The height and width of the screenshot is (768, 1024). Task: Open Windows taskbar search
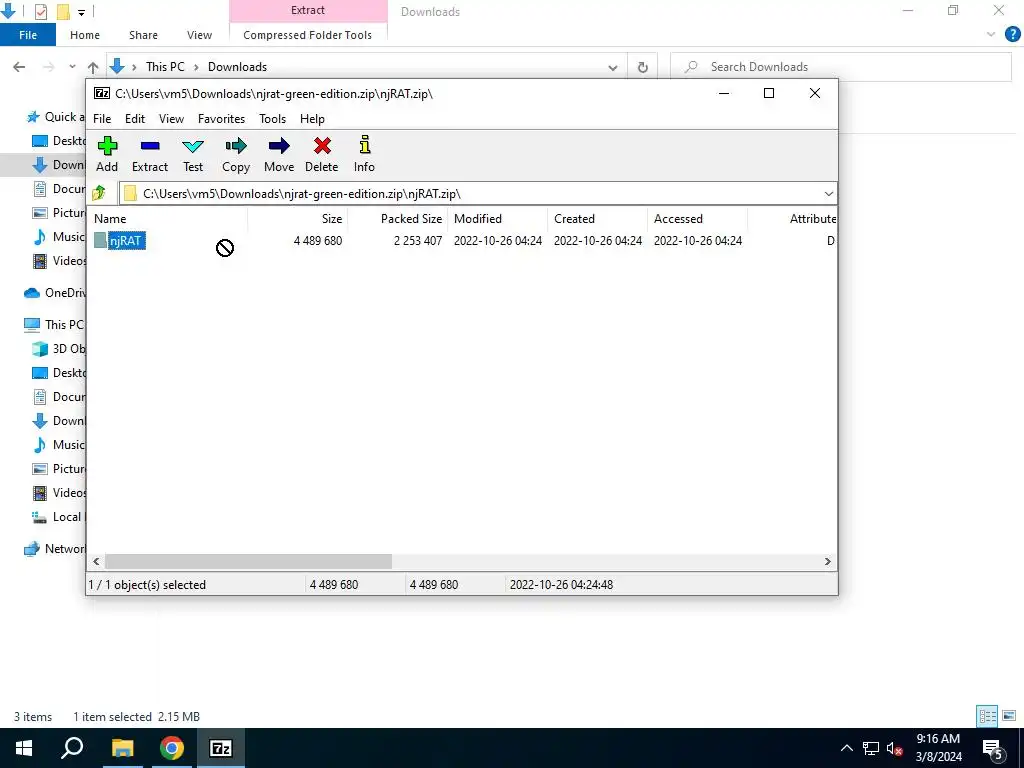[x=72, y=748]
